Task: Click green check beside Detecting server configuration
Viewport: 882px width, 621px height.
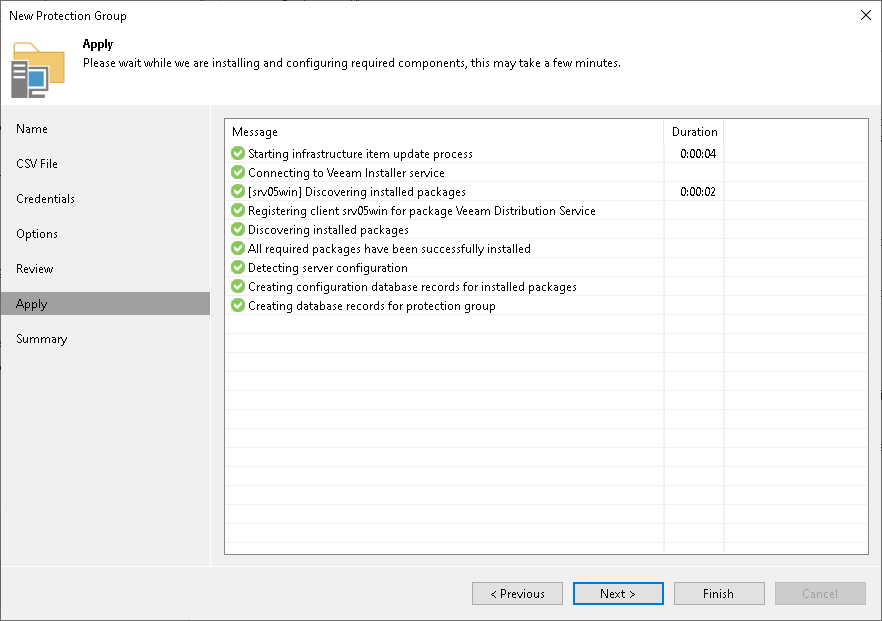Action: pos(238,268)
